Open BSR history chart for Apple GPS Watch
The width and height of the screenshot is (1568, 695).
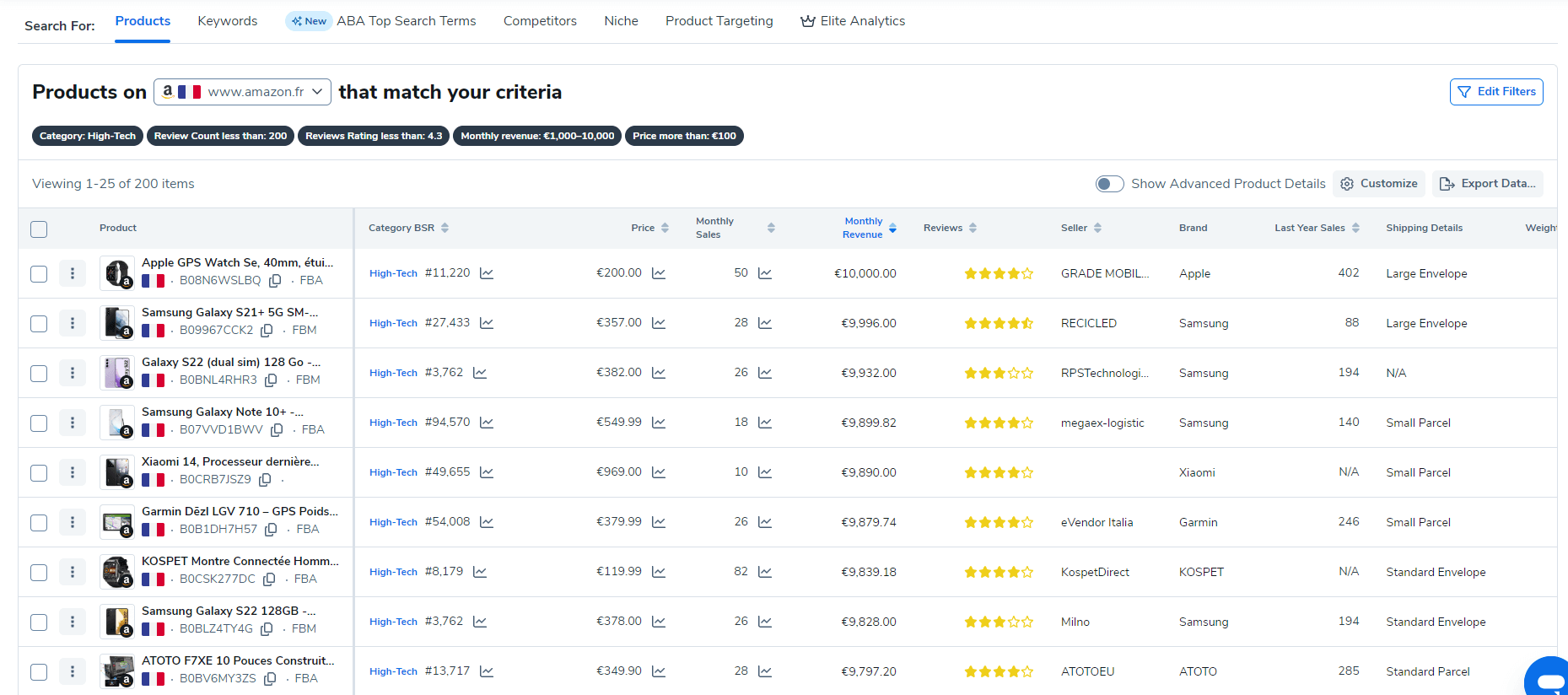click(487, 273)
